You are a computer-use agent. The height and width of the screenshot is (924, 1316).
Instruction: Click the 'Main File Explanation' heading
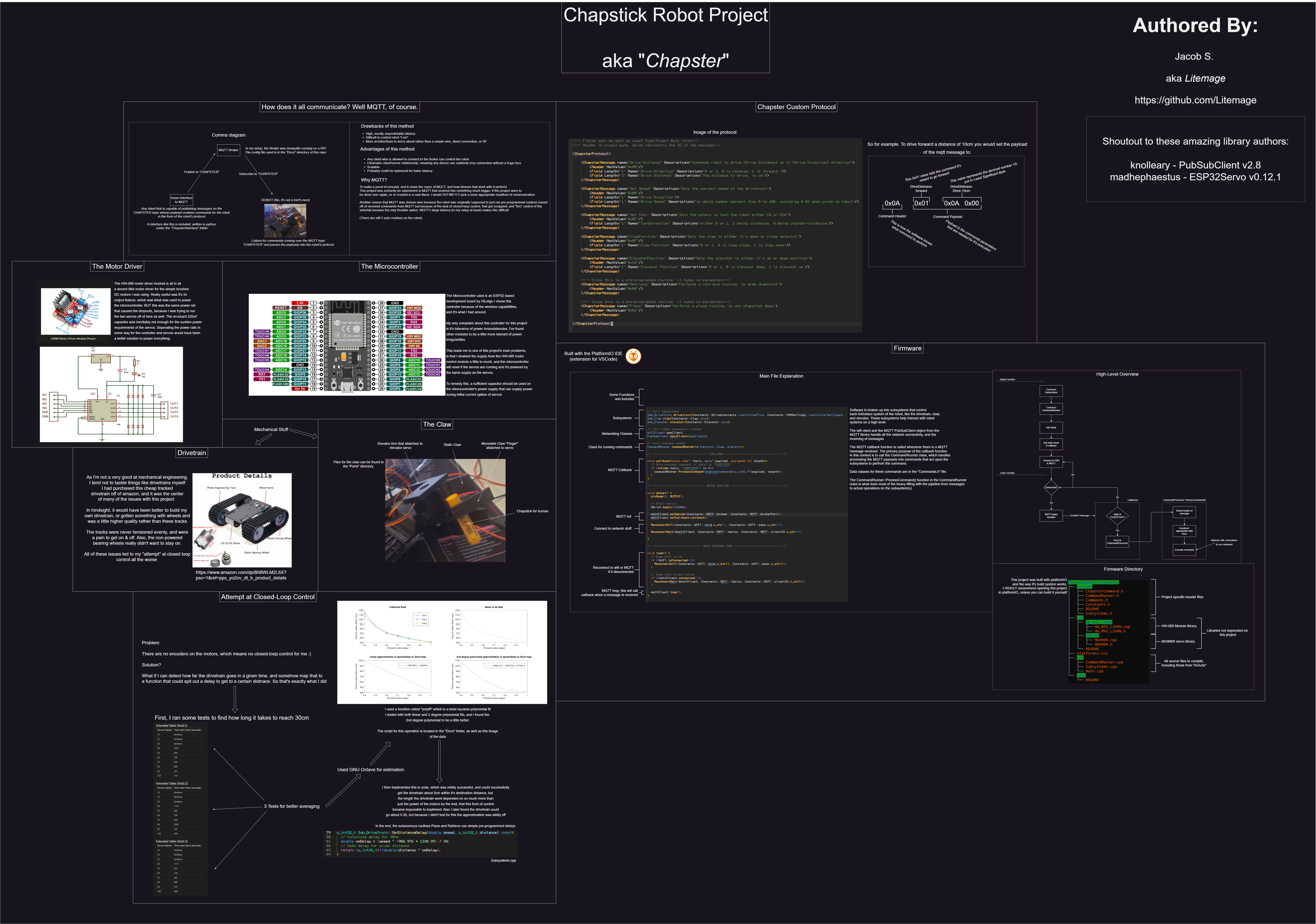click(x=781, y=376)
